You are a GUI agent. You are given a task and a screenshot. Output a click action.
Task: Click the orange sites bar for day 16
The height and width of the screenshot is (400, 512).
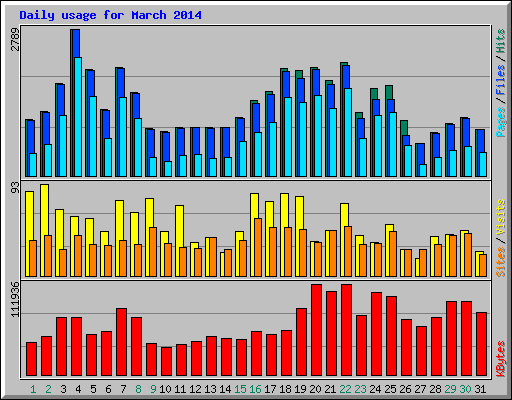point(258,247)
